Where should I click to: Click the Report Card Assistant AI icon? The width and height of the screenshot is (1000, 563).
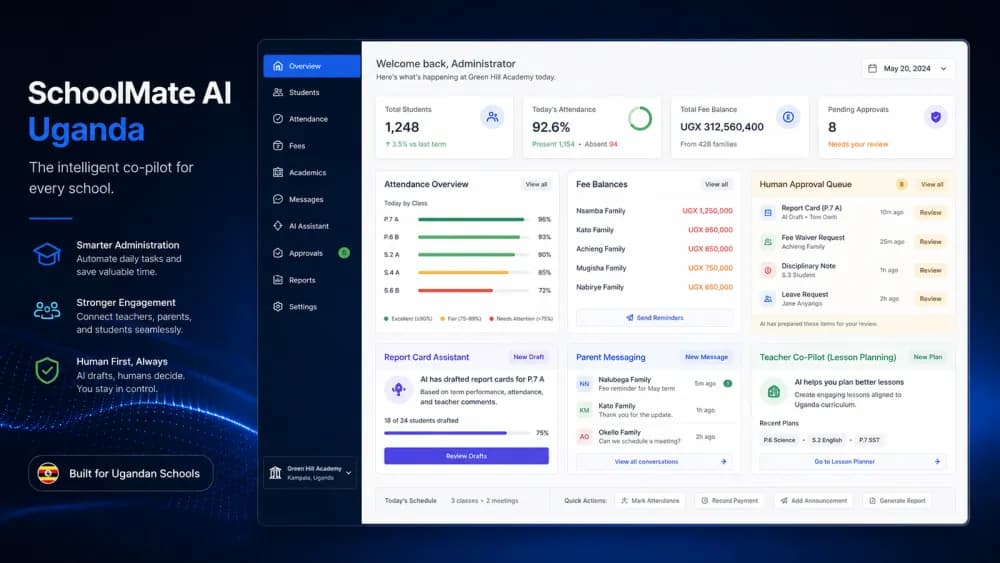399,389
